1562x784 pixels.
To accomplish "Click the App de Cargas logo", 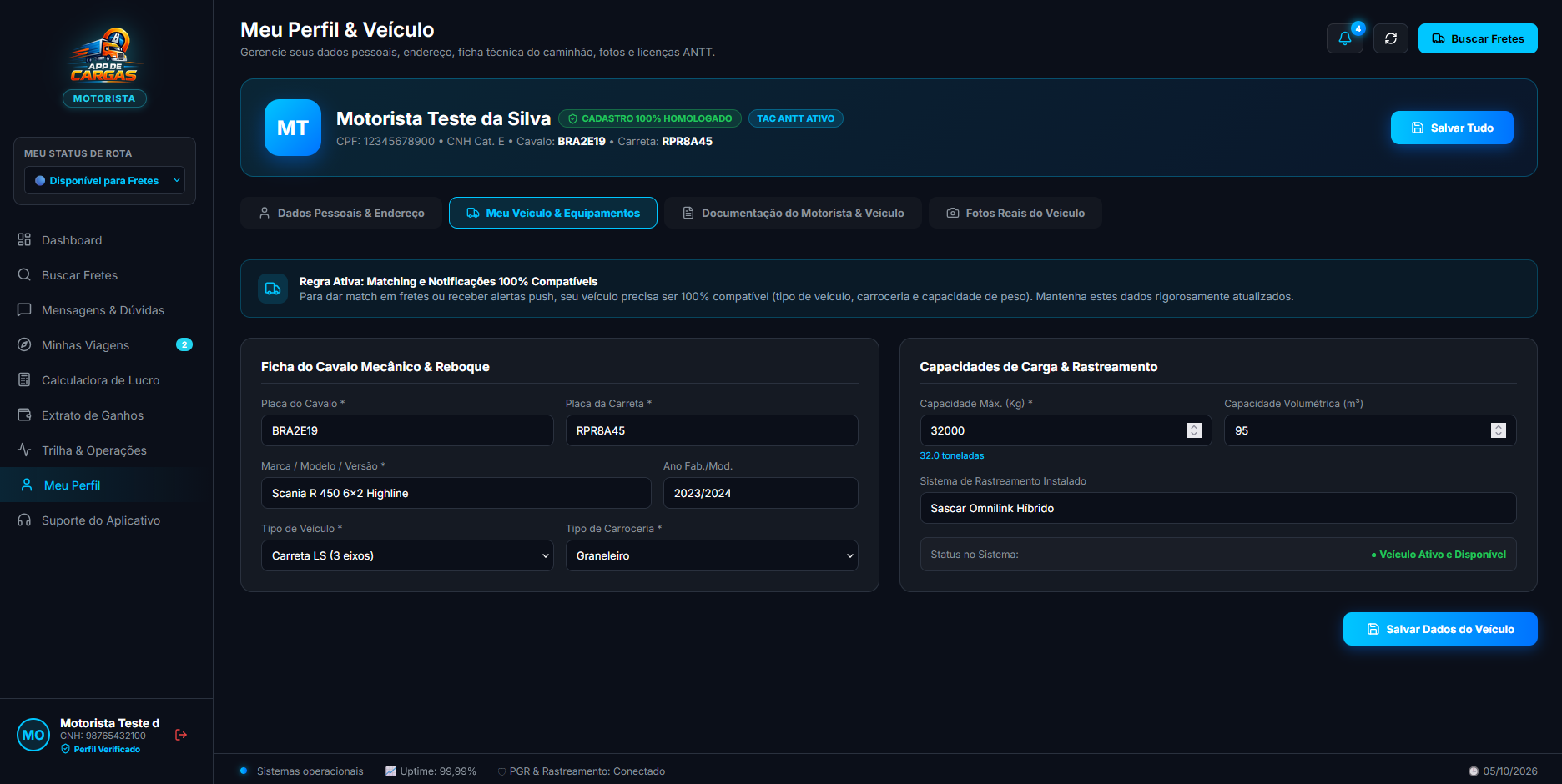I will pos(104,55).
